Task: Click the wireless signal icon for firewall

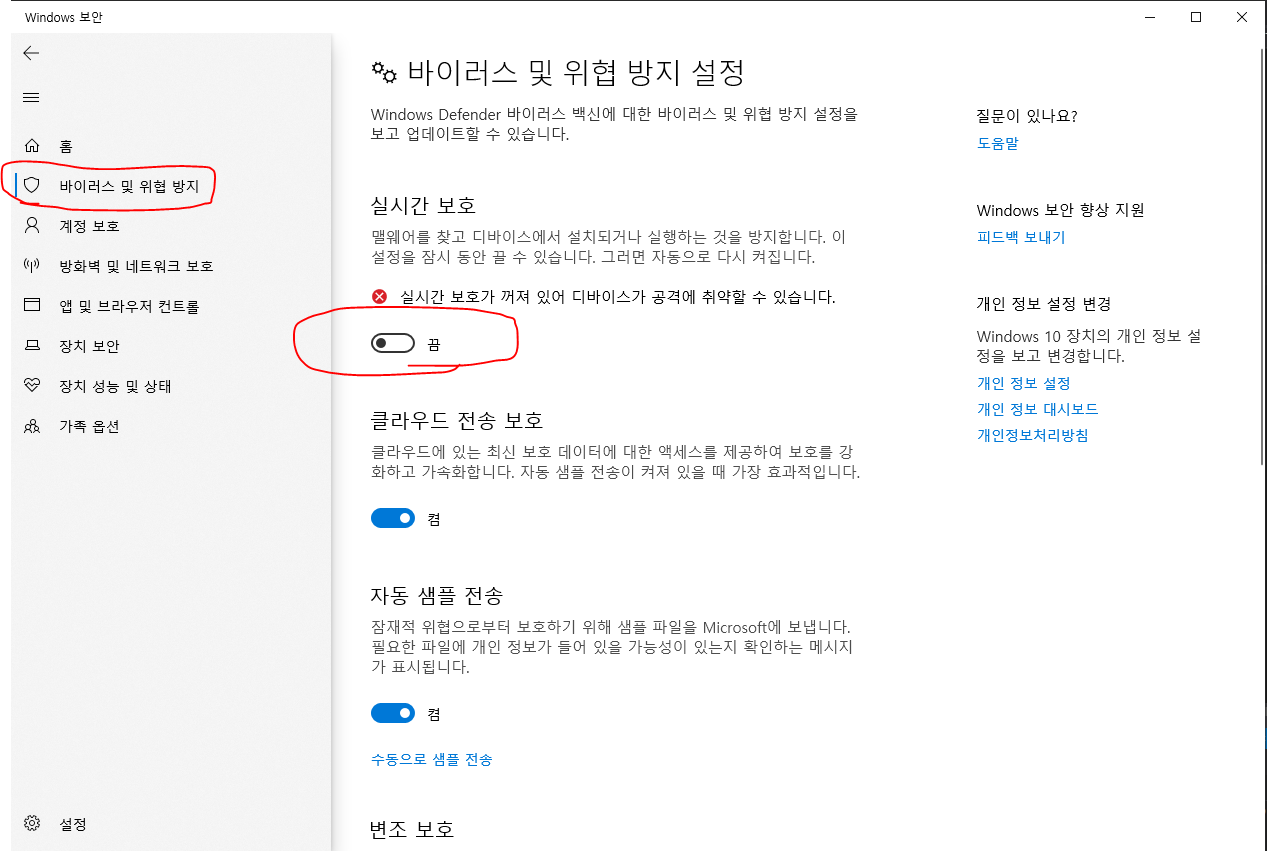Action: pos(32,266)
